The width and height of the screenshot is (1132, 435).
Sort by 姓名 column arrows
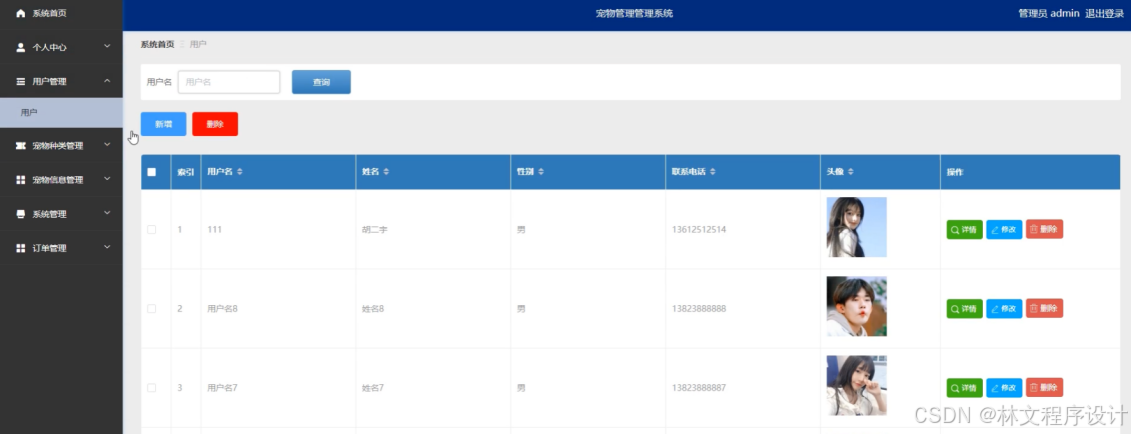[x=386, y=172]
